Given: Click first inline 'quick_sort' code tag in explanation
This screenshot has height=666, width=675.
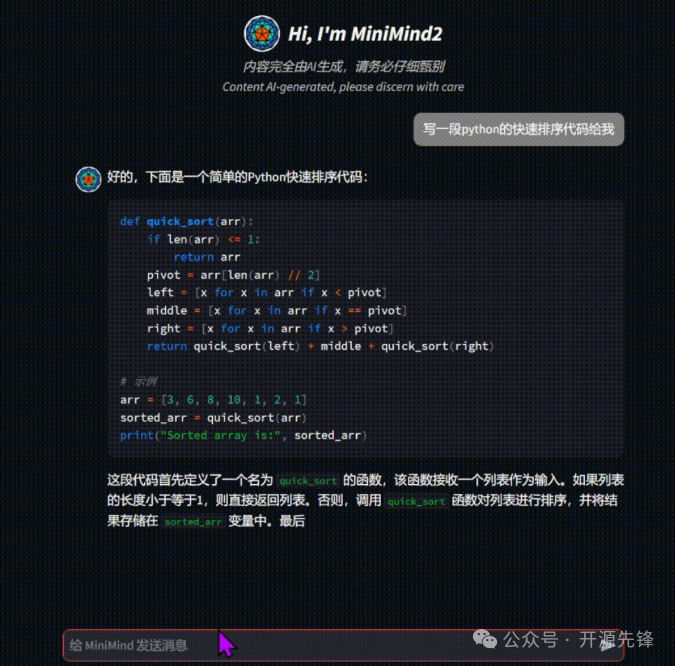Looking at the screenshot, I should (x=308, y=480).
